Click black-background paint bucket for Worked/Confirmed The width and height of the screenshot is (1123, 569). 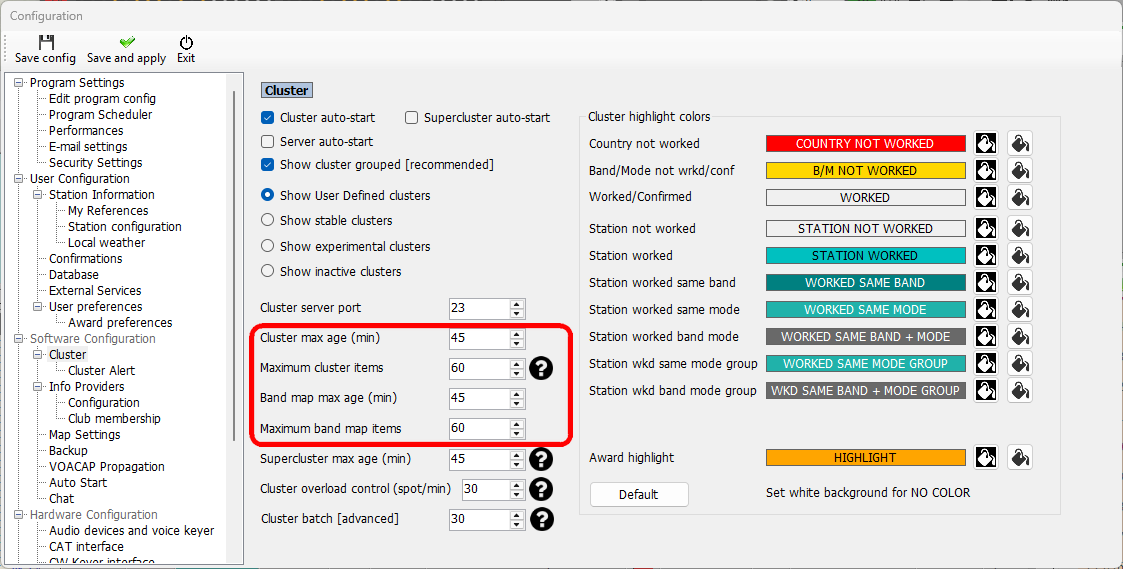[x=986, y=197]
